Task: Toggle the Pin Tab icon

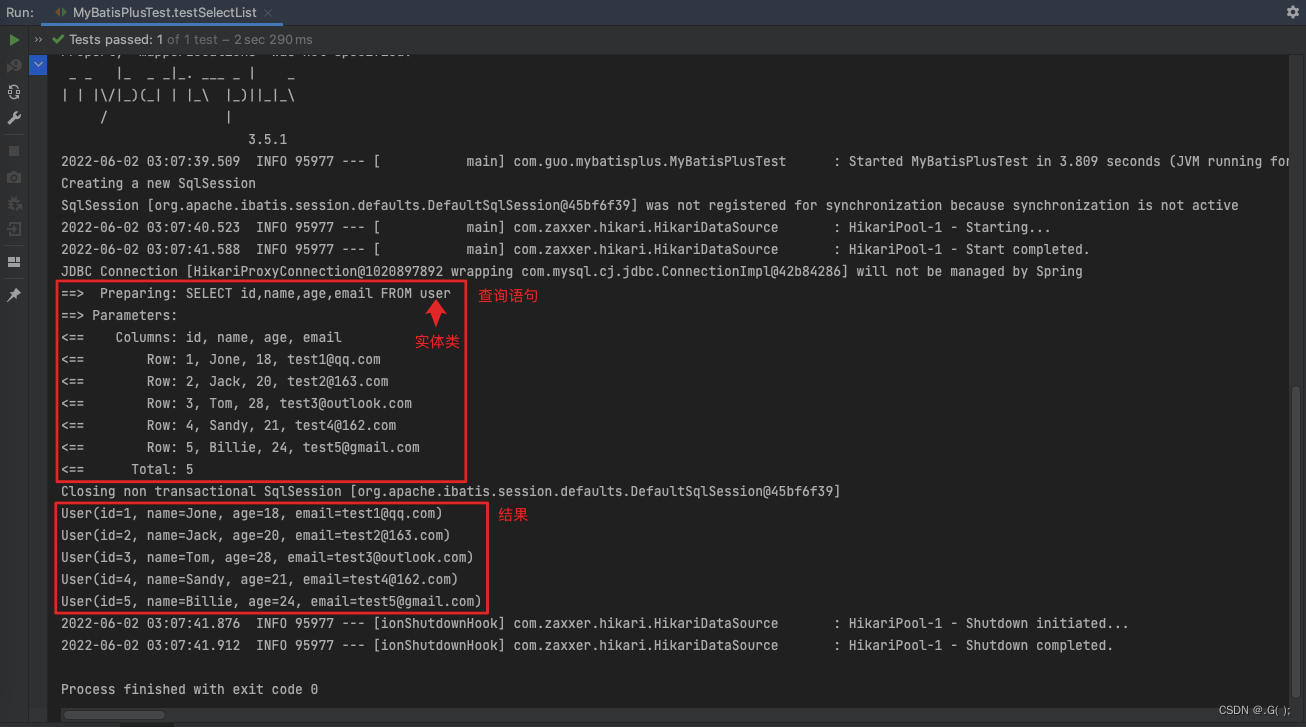Action: (14, 296)
